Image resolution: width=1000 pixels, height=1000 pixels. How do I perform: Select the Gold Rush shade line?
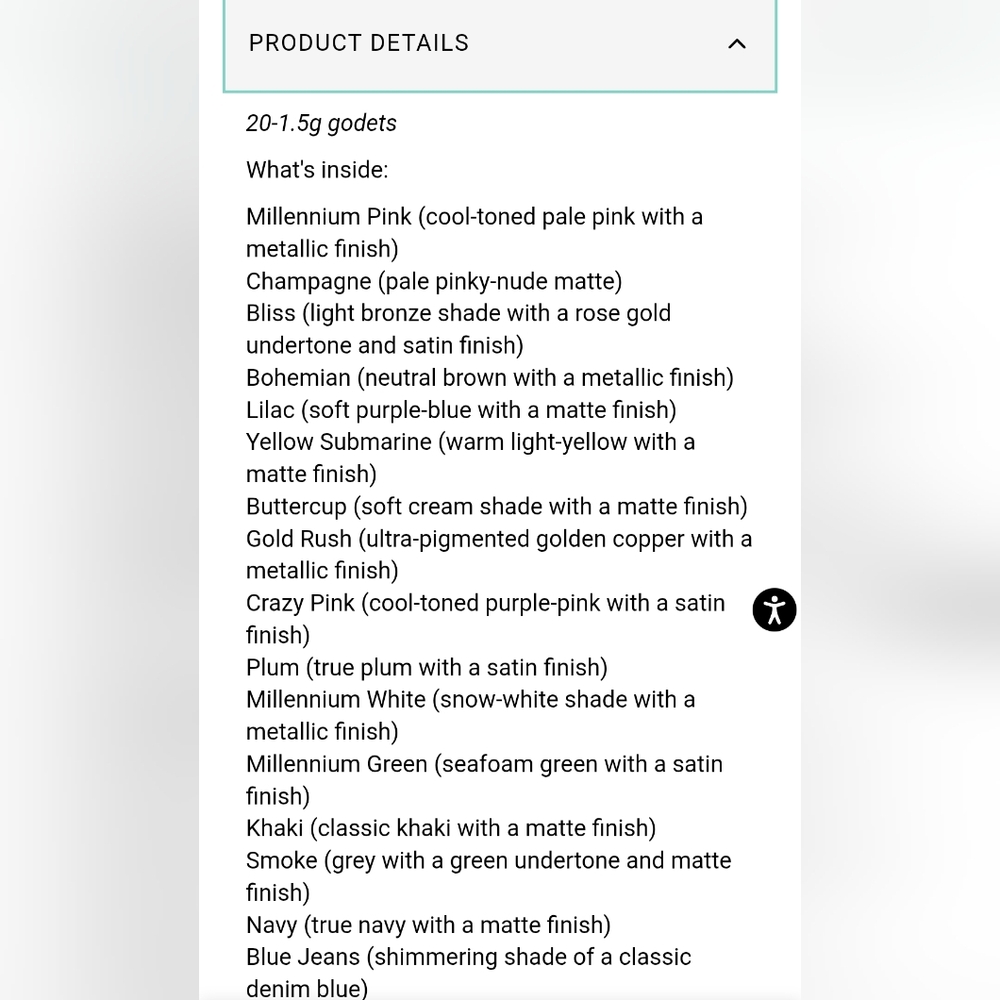499,554
